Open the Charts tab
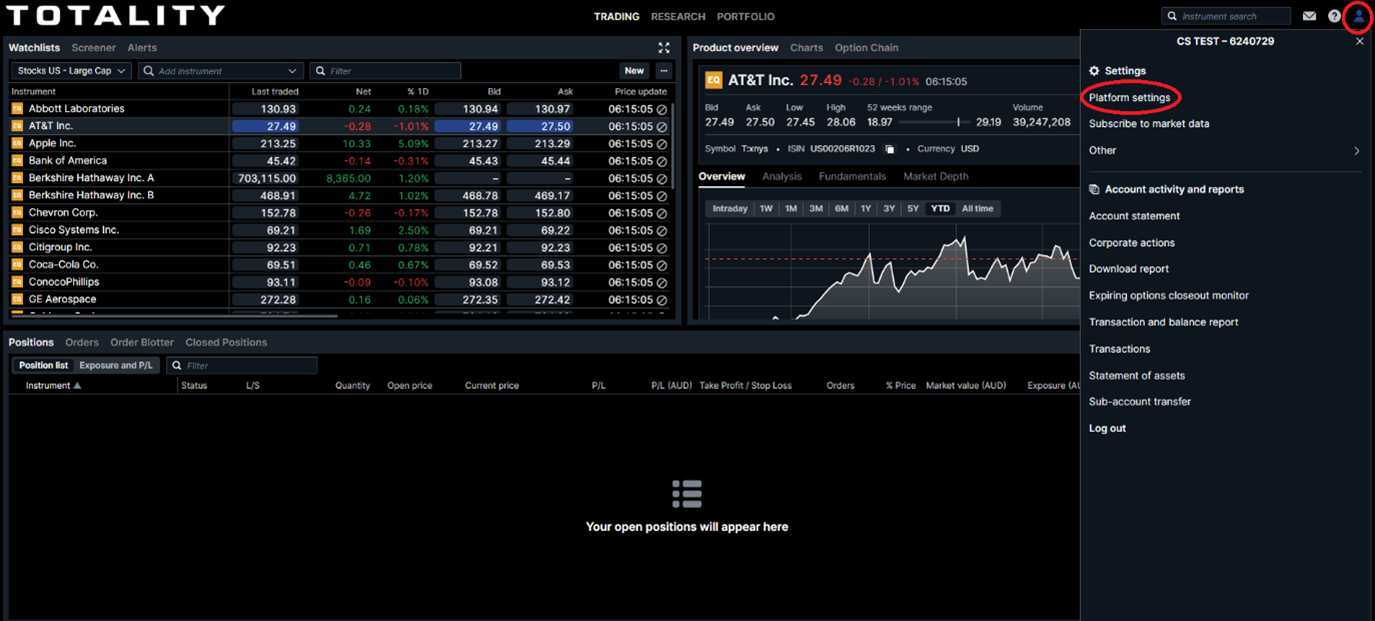The image size is (1375, 621). (x=806, y=48)
